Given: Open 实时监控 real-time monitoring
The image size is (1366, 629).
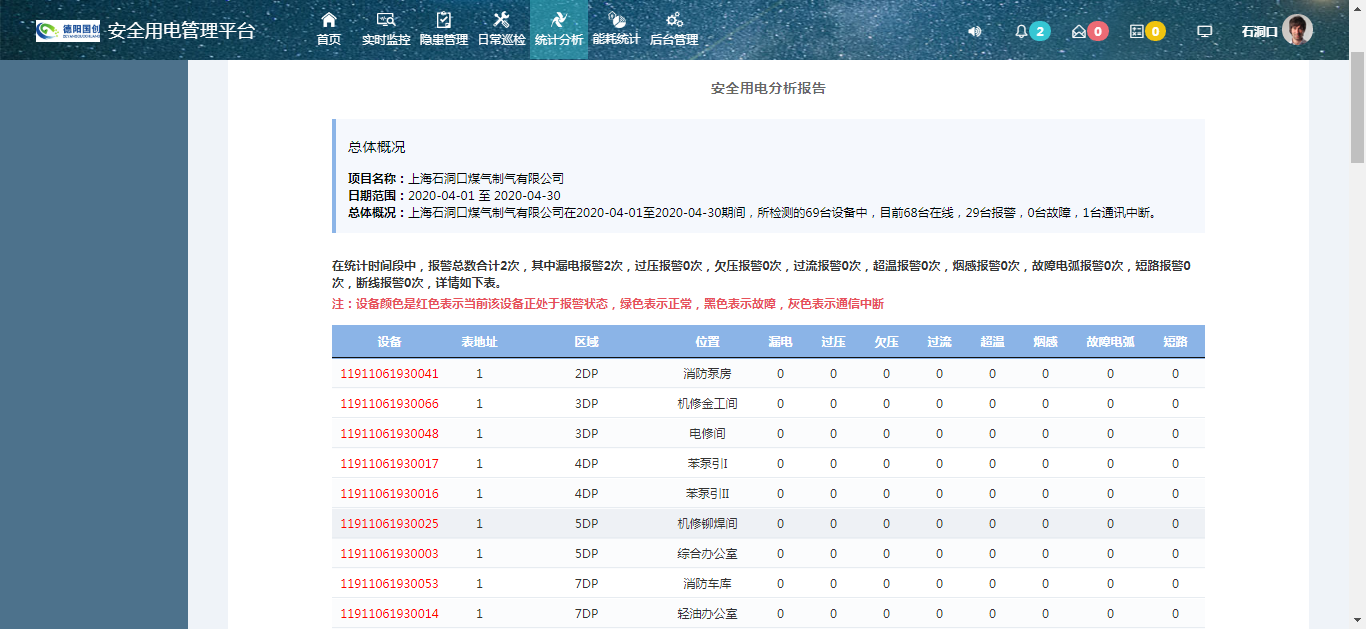Looking at the screenshot, I should pos(386,29).
